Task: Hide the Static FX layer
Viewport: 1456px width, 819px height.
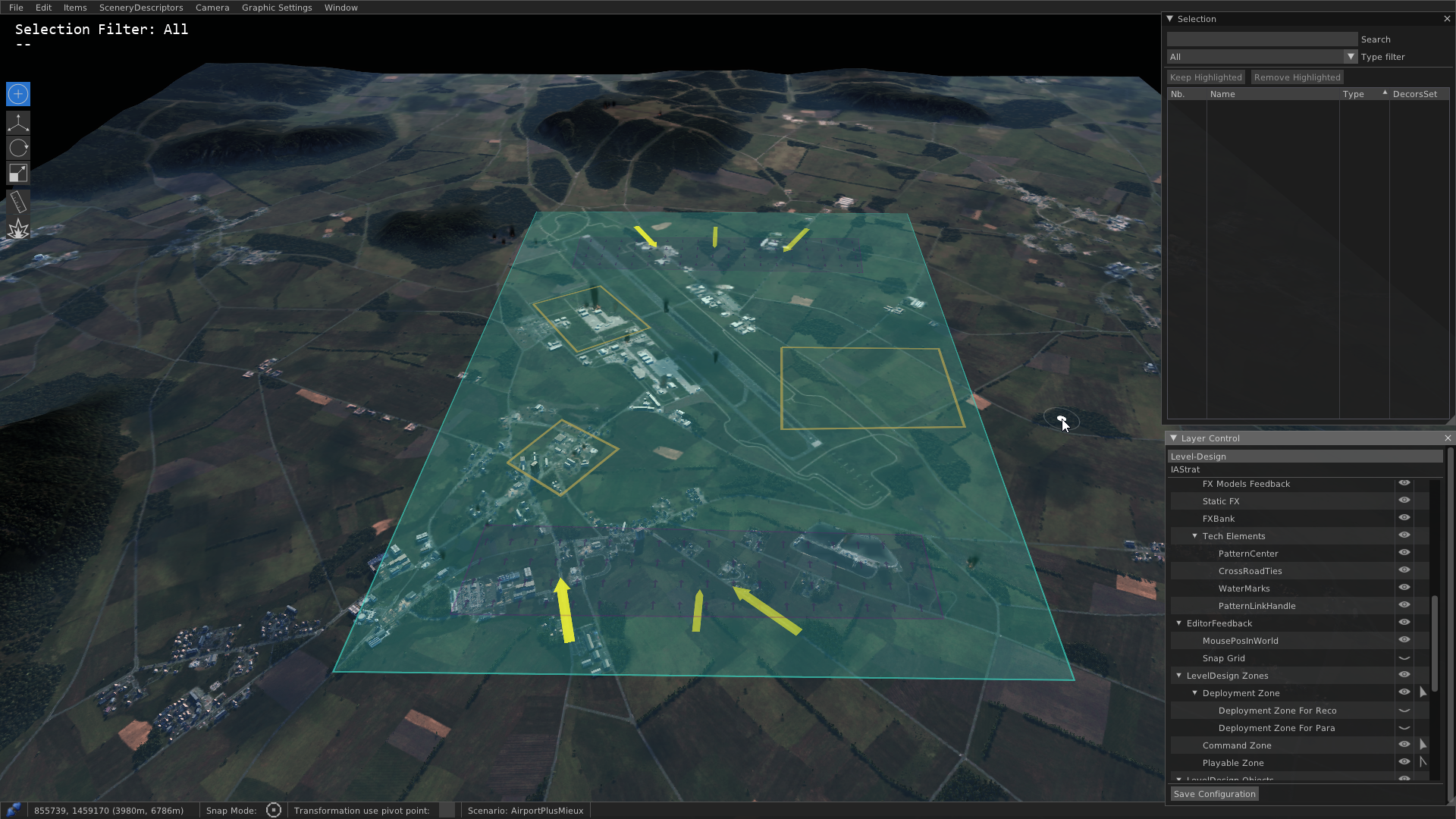Action: pyautogui.click(x=1404, y=500)
